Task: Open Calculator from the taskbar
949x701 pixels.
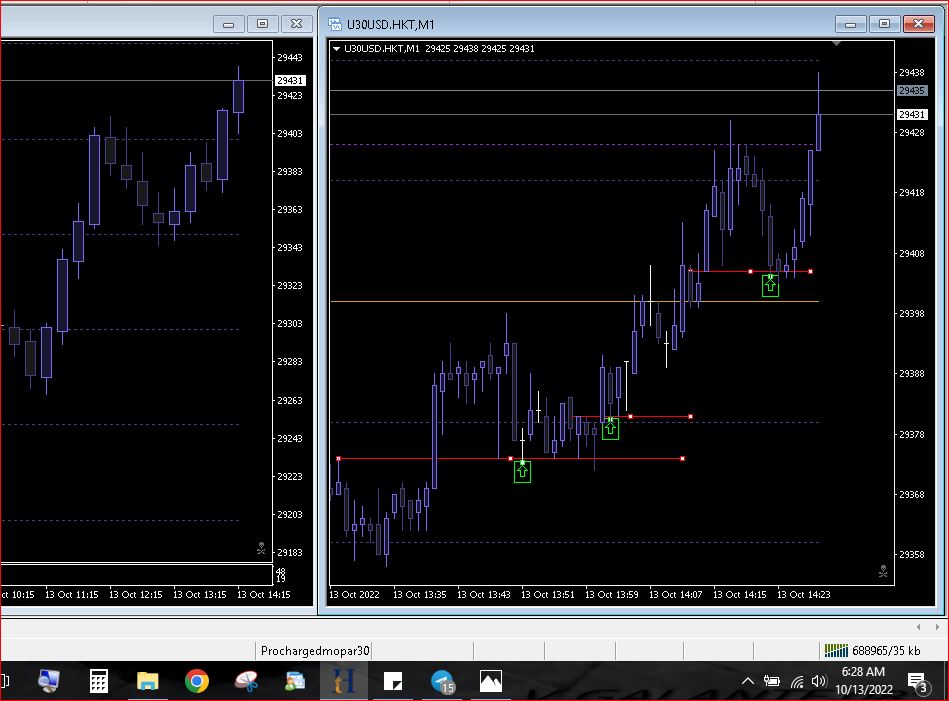Action: coord(99,681)
